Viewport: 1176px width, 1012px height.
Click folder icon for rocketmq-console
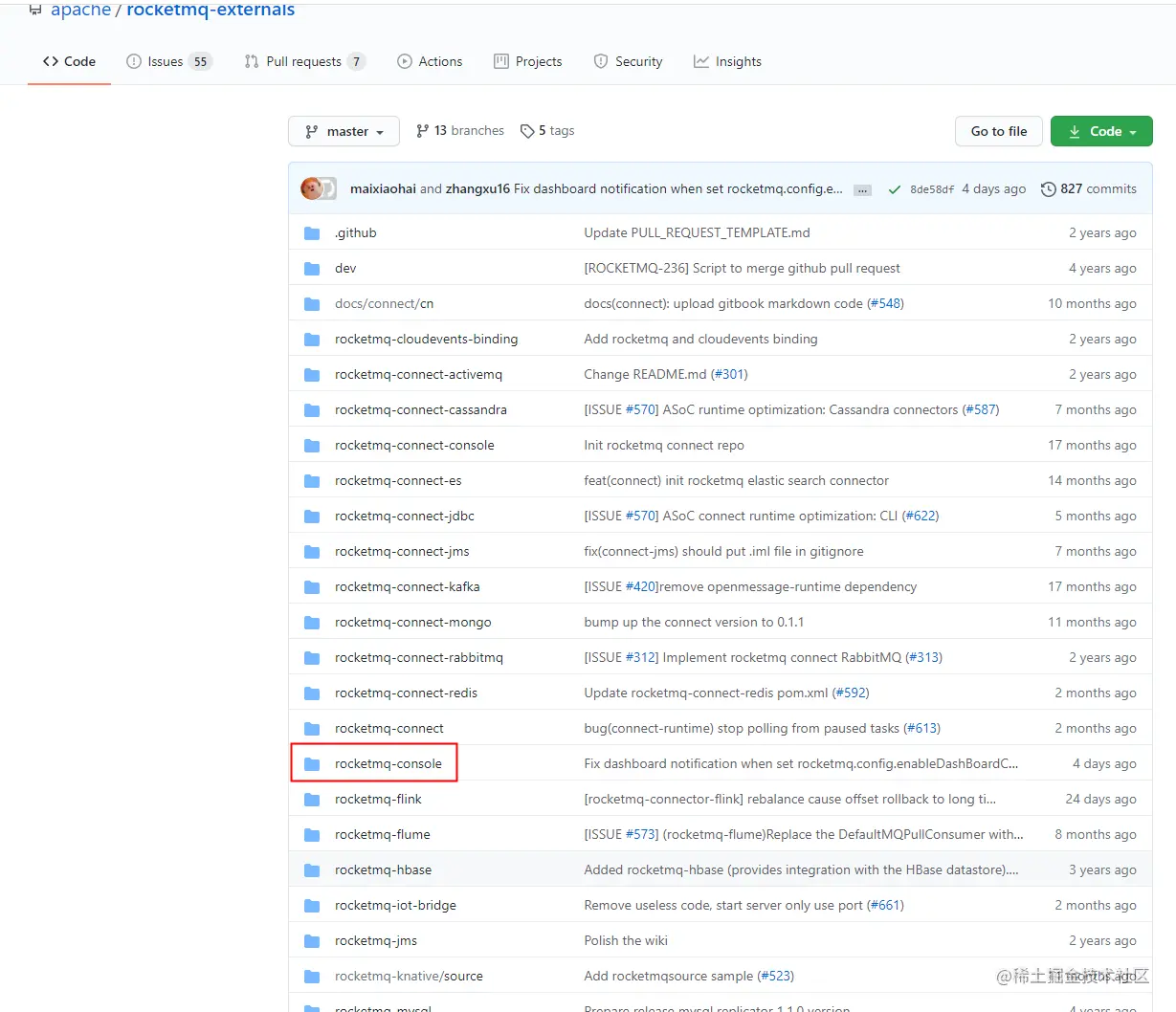pyautogui.click(x=312, y=764)
